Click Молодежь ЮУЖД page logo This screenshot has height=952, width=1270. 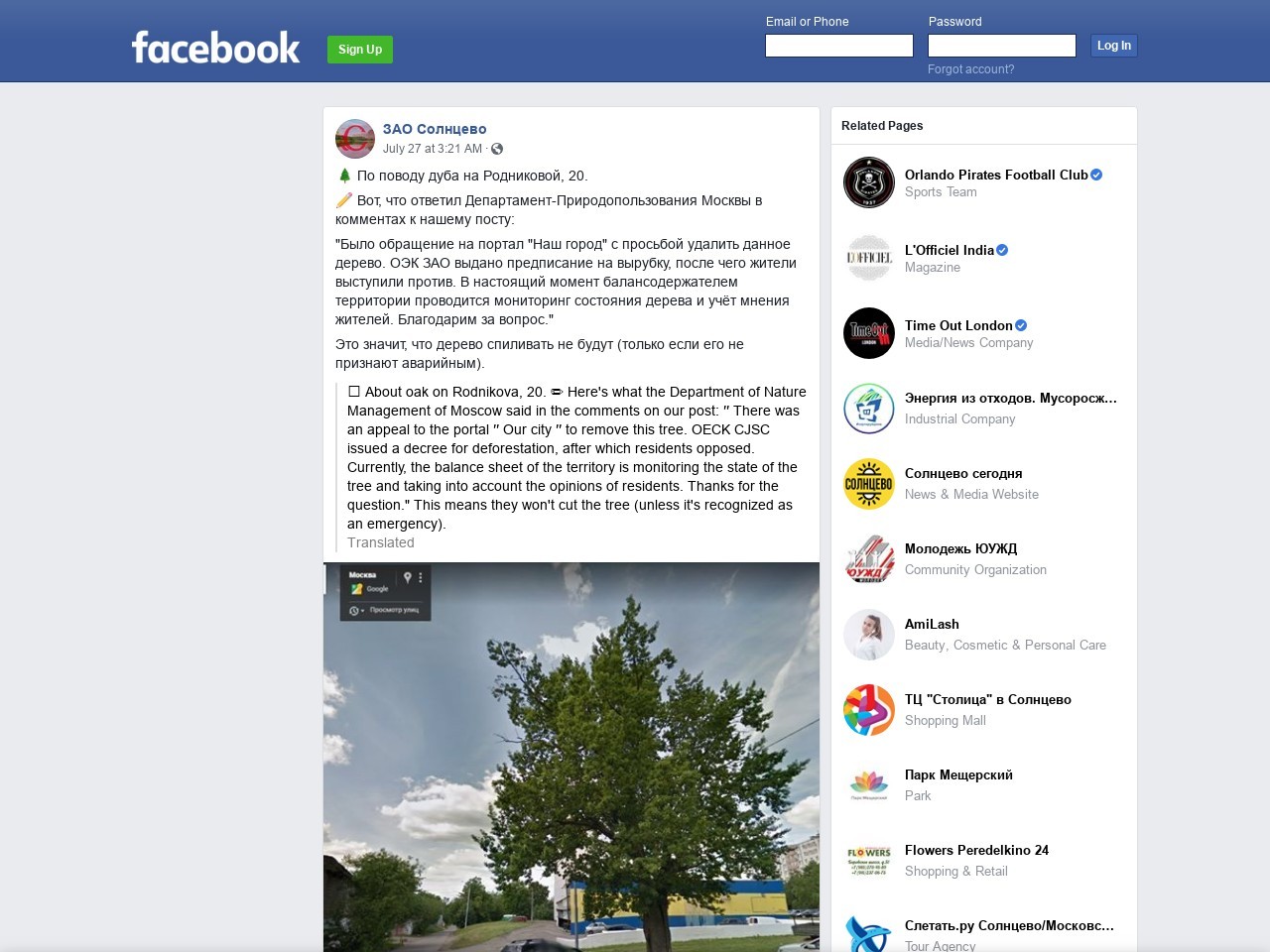[x=869, y=559]
